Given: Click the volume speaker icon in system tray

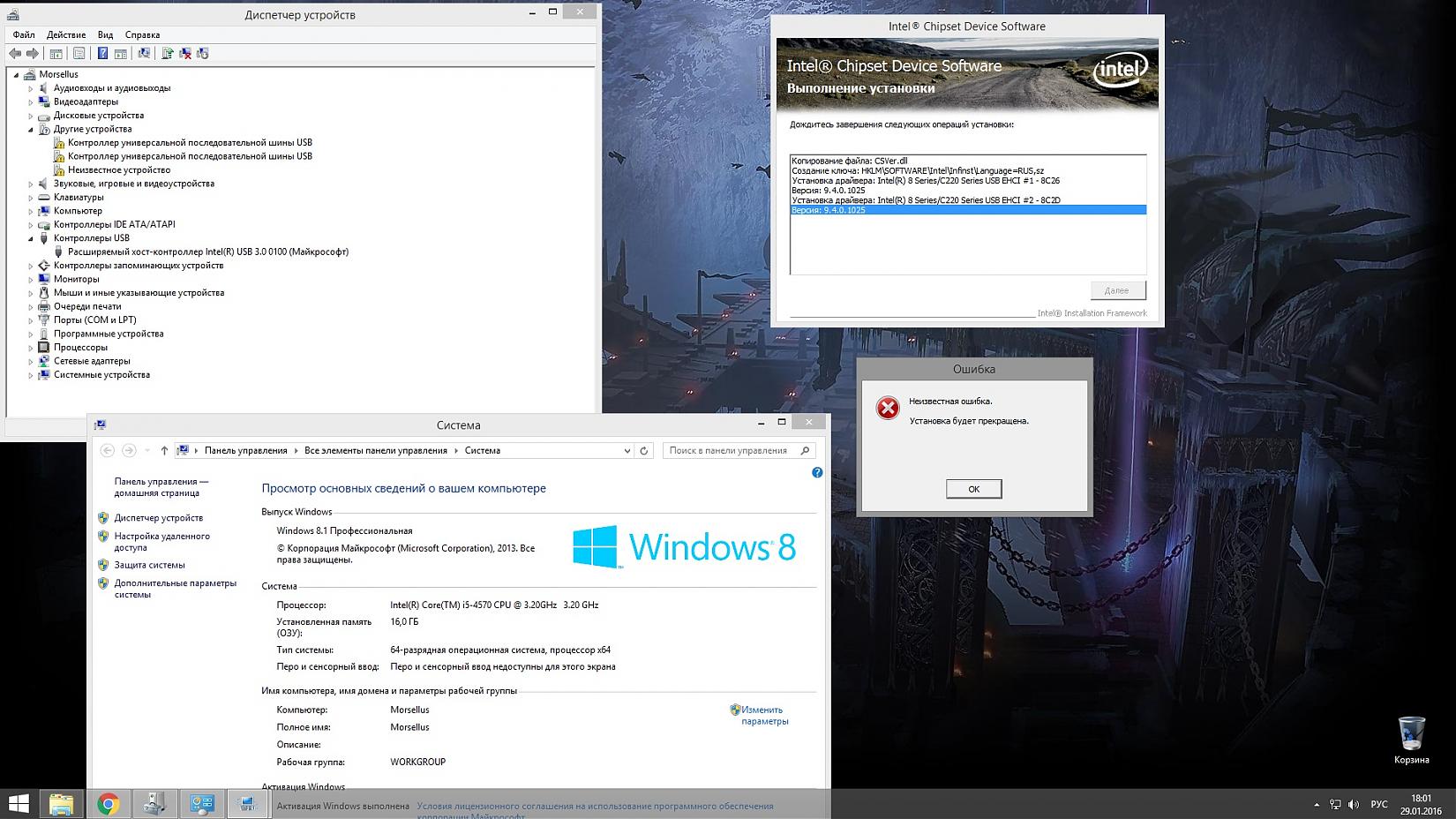Looking at the screenshot, I should click(1354, 804).
